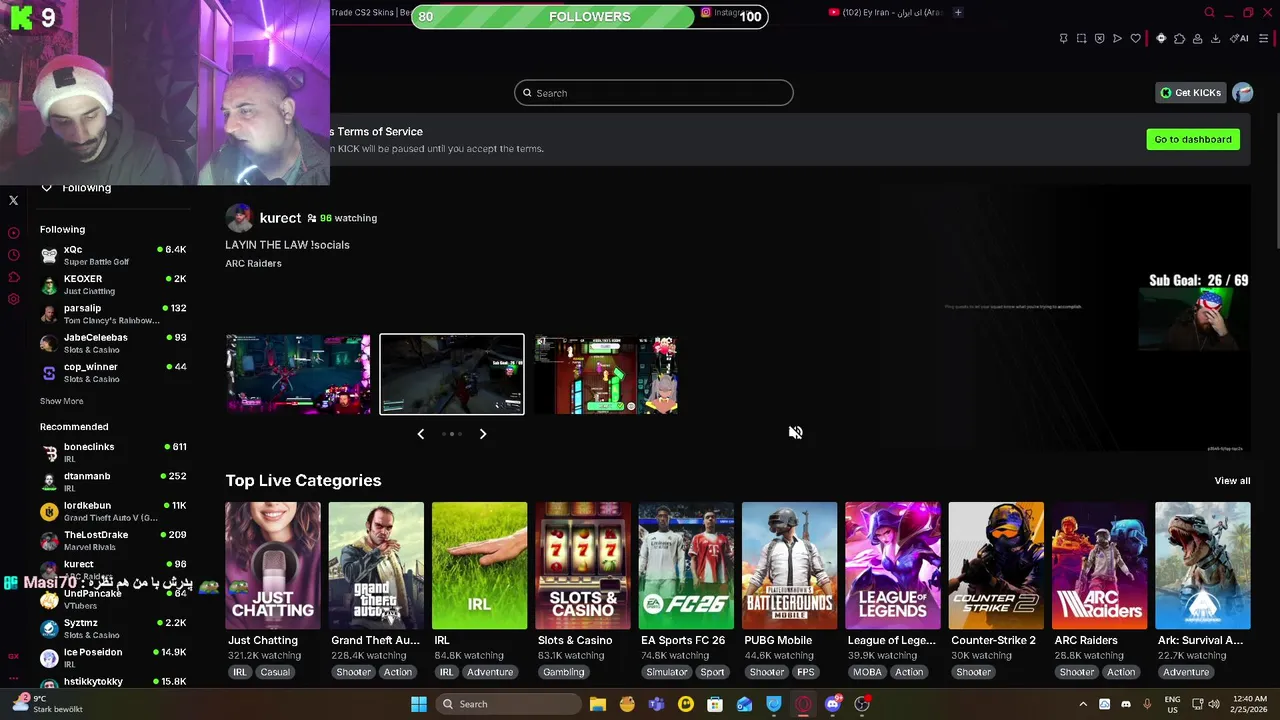The width and height of the screenshot is (1280, 720).
Task: Open the extensions puzzle icon in toolbar
Action: pos(1179,38)
